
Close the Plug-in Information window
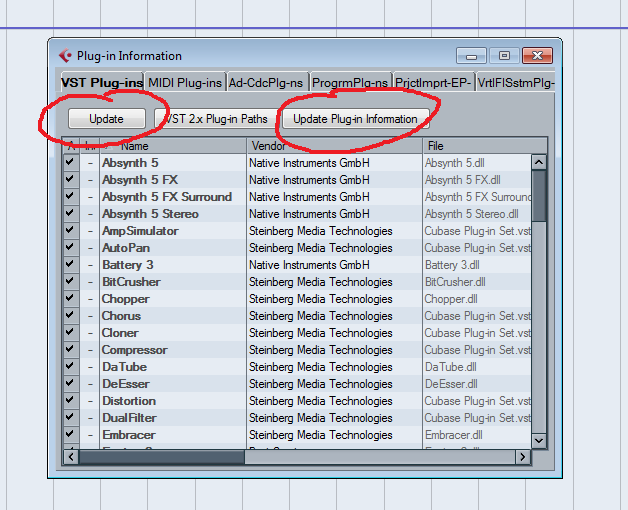[x=537, y=56]
